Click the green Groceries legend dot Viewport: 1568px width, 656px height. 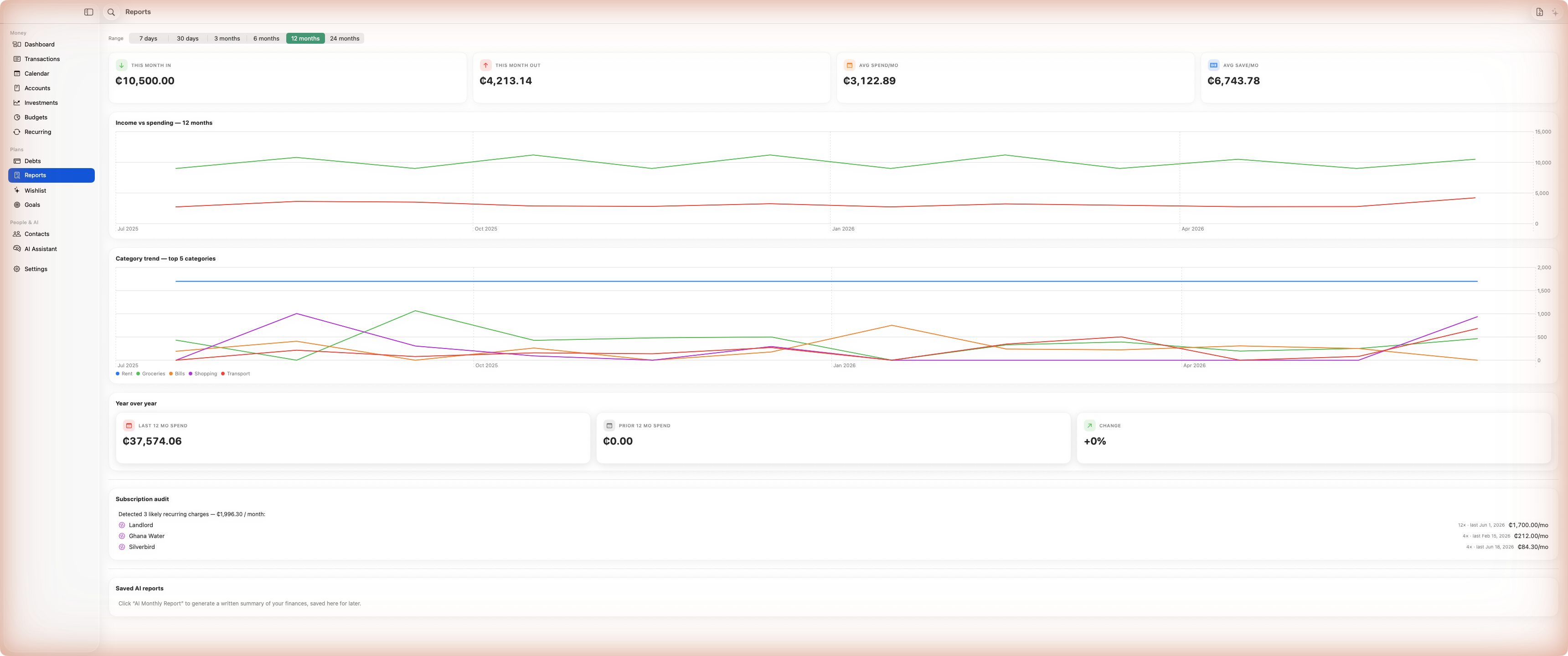(x=138, y=374)
